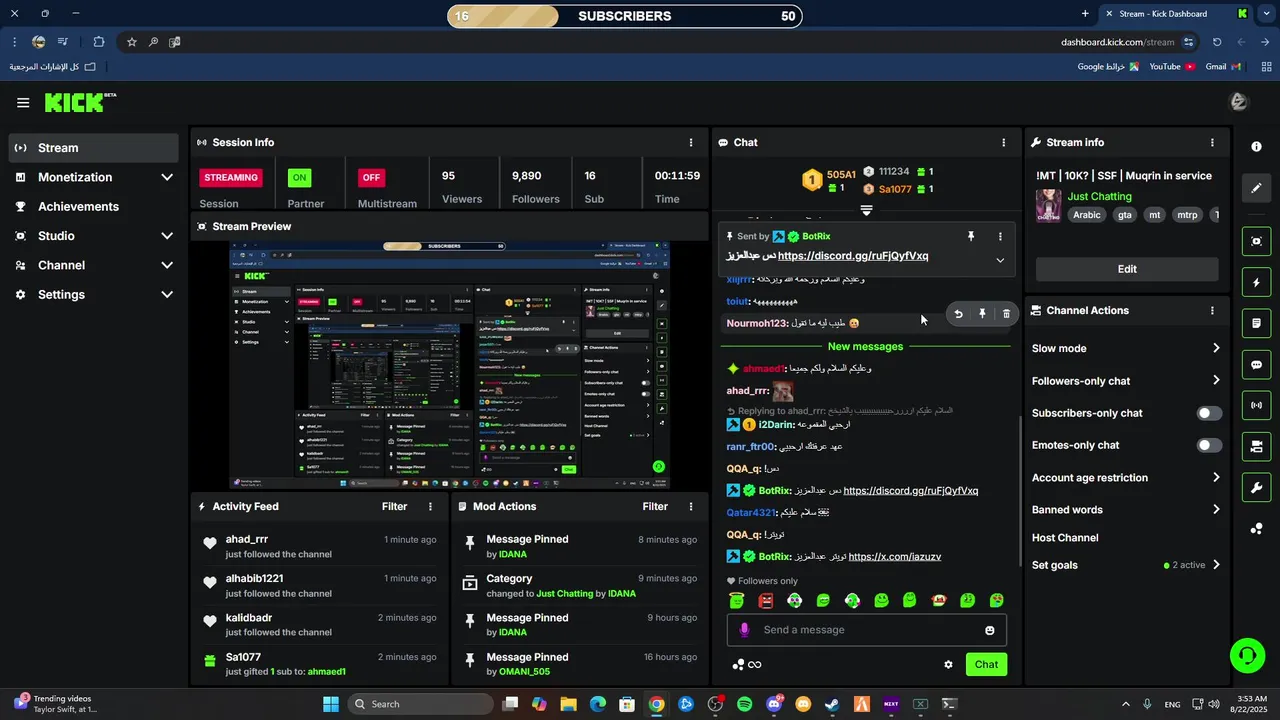Open Steam from the taskbar

click(x=832, y=704)
